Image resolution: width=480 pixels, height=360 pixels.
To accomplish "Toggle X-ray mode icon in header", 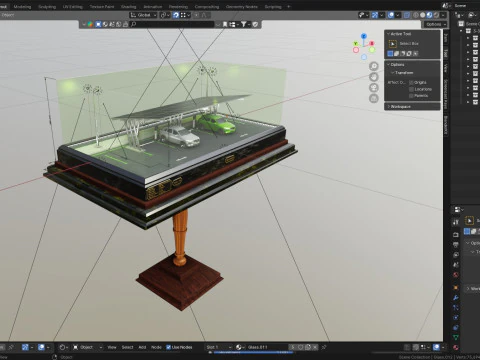I will click(x=407, y=15).
